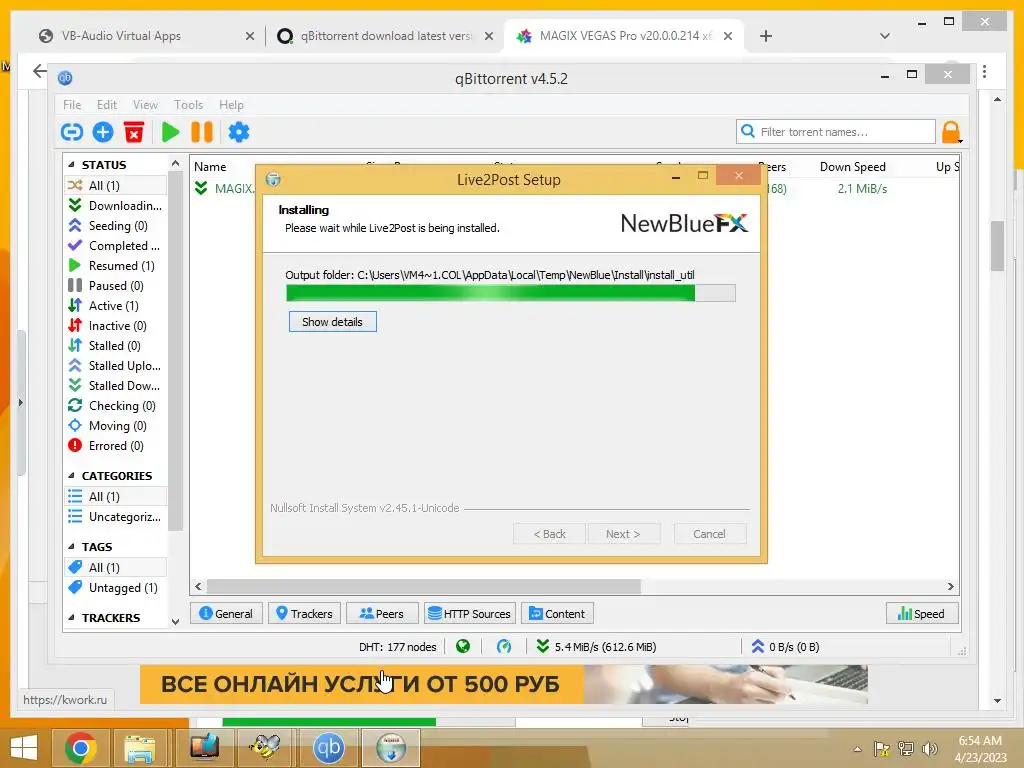This screenshot has width=1024, height=768.
Task: Open the qBittorrent Tools menu
Action: [188, 104]
